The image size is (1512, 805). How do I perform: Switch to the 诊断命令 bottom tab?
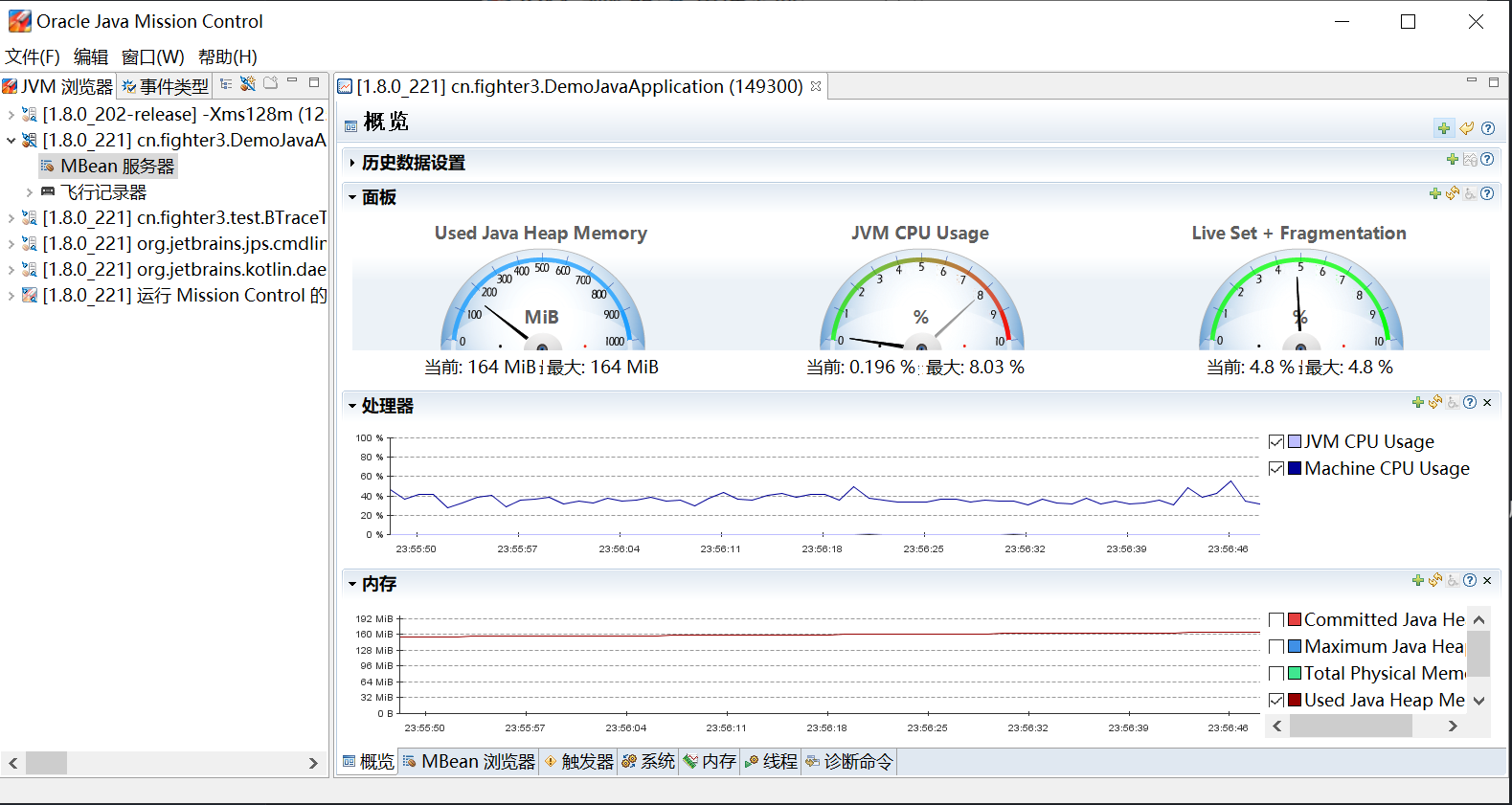pyautogui.click(x=849, y=762)
